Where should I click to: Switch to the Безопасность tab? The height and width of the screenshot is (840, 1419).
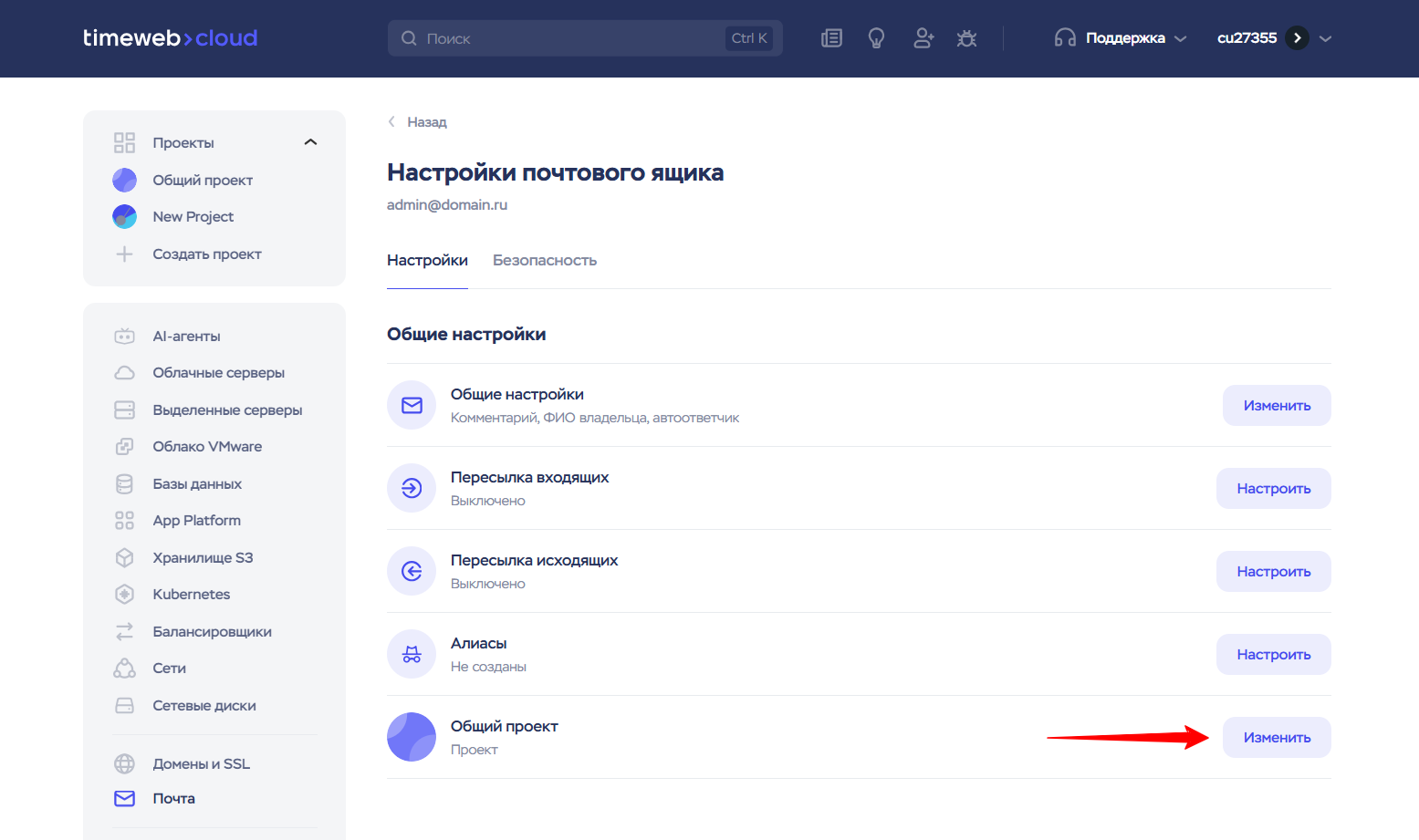[x=545, y=260]
